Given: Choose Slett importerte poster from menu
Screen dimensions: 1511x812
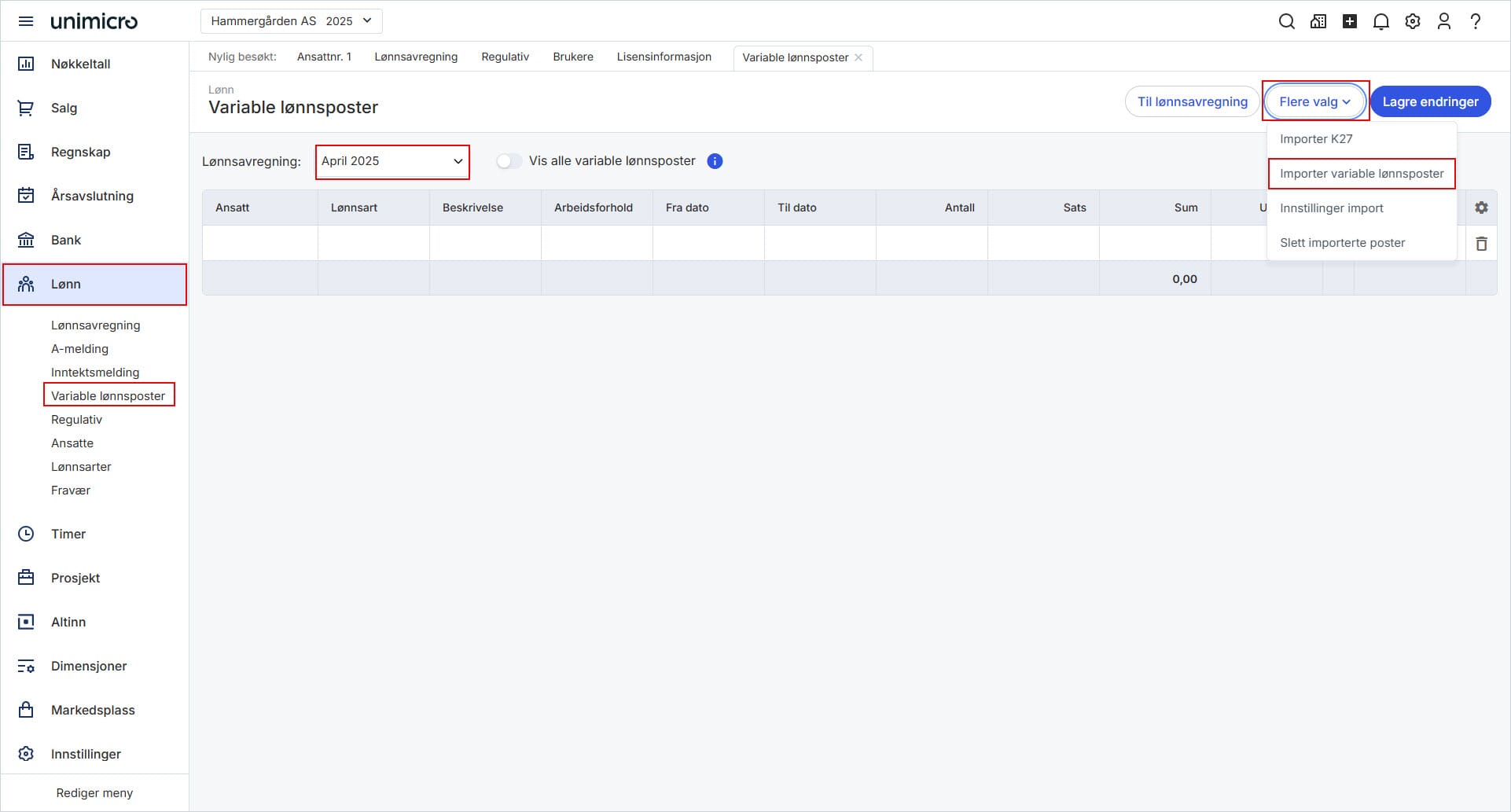Looking at the screenshot, I should point(1342,243).
